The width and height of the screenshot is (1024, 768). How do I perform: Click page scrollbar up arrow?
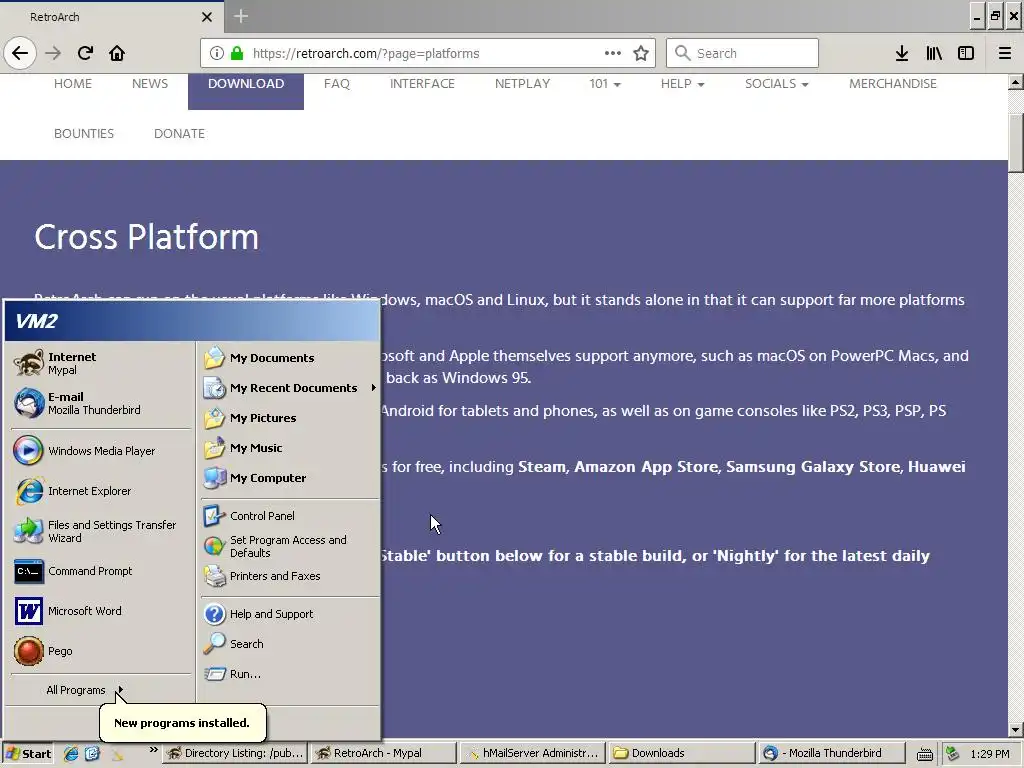tap(1016, 83)
